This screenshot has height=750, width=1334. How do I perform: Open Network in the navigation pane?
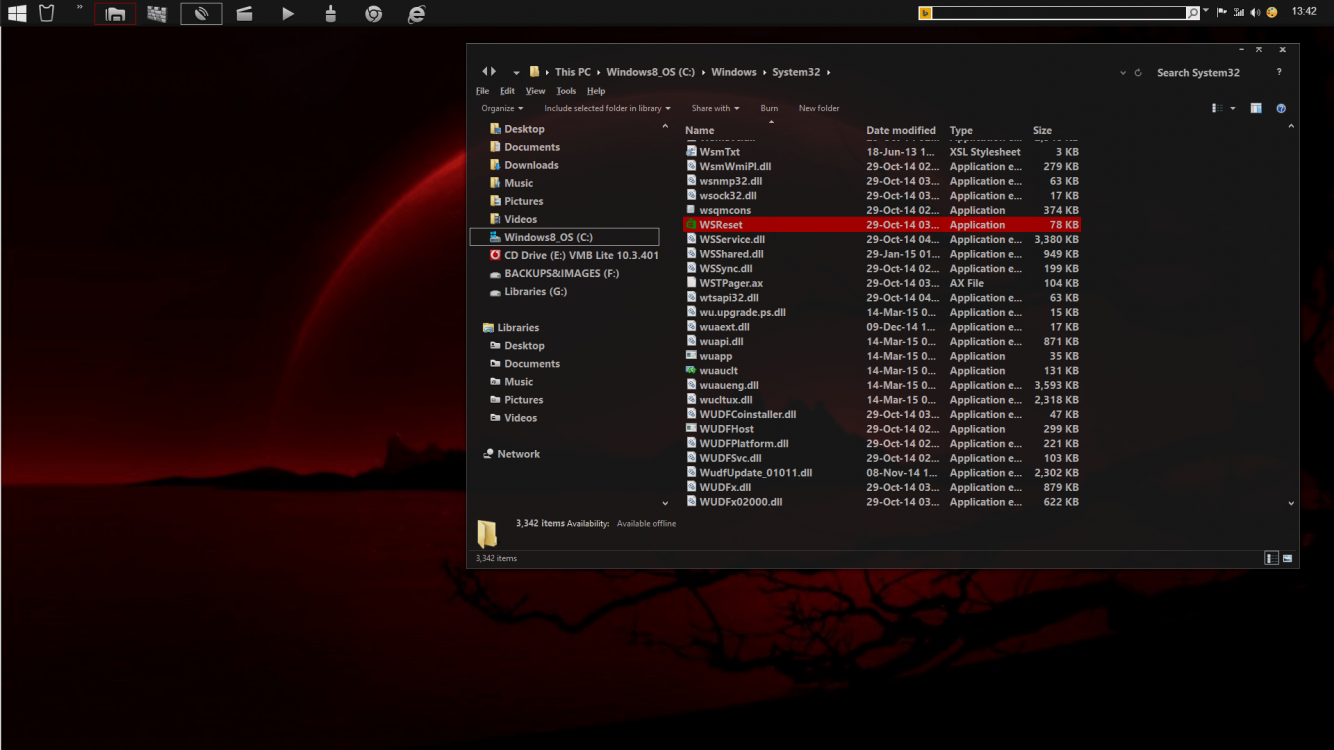click(x=519, y=454)
